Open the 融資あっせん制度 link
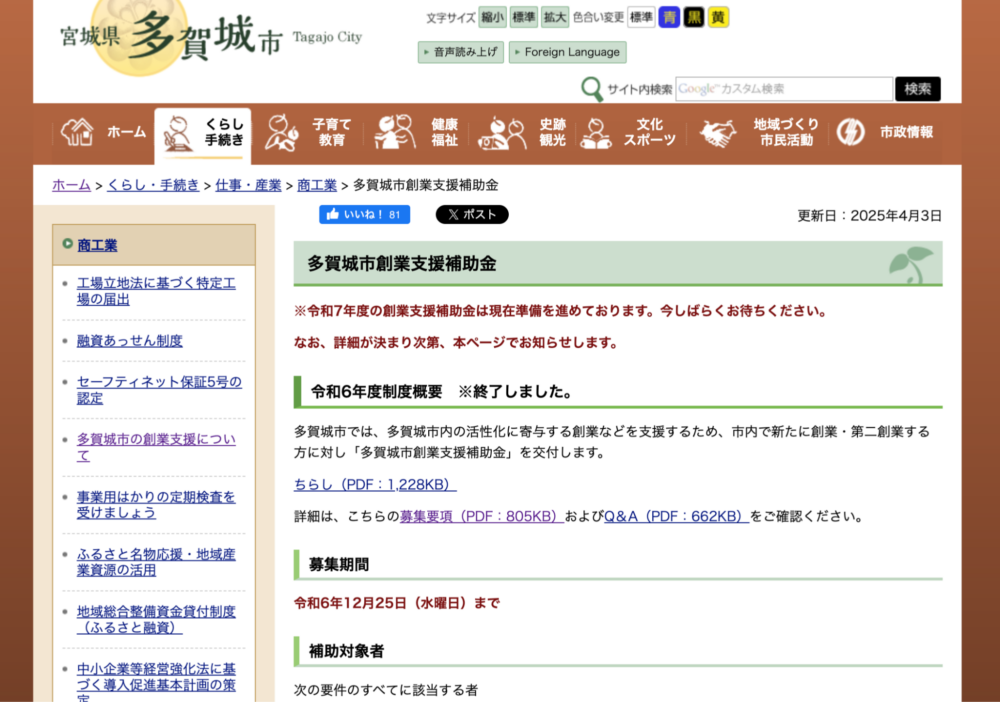The image size is (1000, 702). coord(129,340)
